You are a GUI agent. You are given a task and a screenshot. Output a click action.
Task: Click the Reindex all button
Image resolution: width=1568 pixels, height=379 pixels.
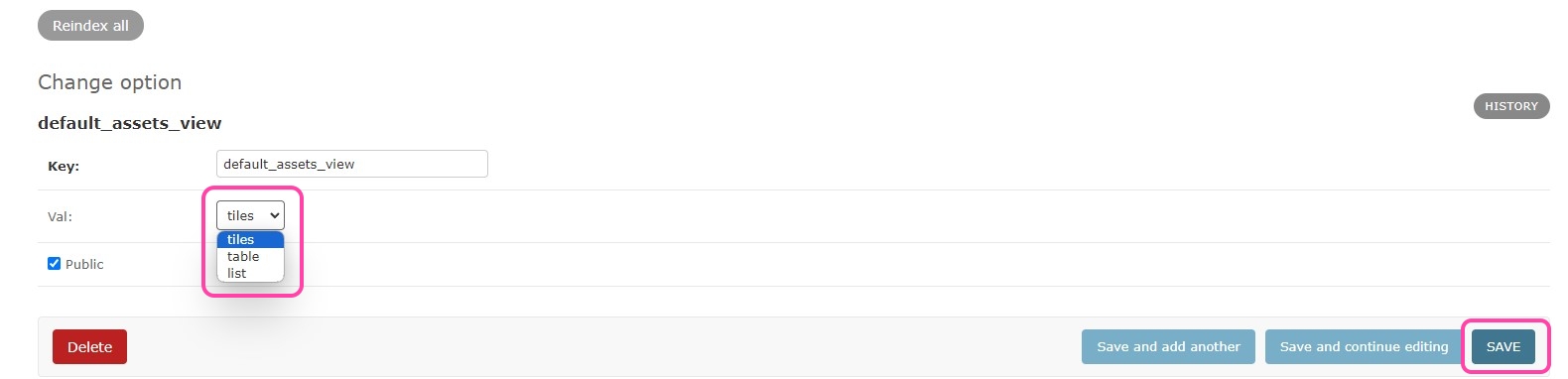point(90,26)
